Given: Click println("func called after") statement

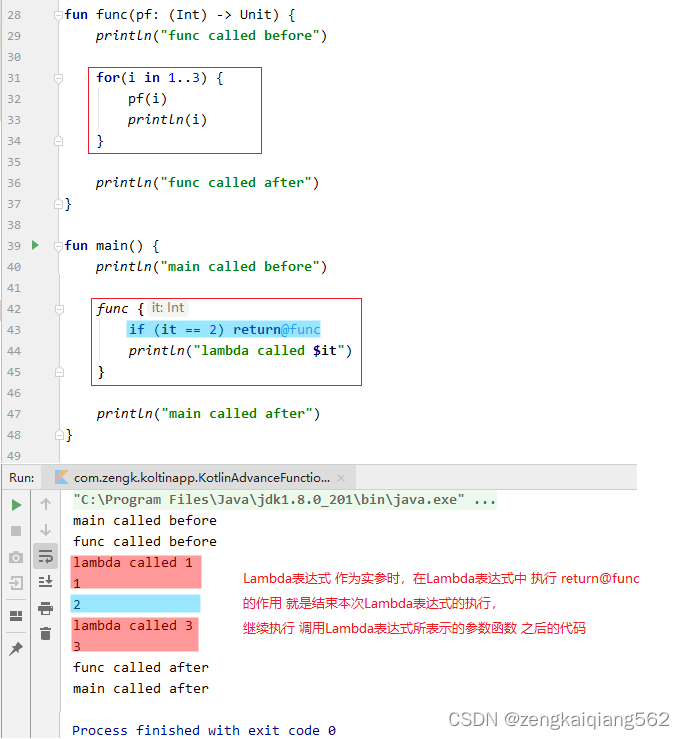Looking at the screenshot, I should click(207, 183).
